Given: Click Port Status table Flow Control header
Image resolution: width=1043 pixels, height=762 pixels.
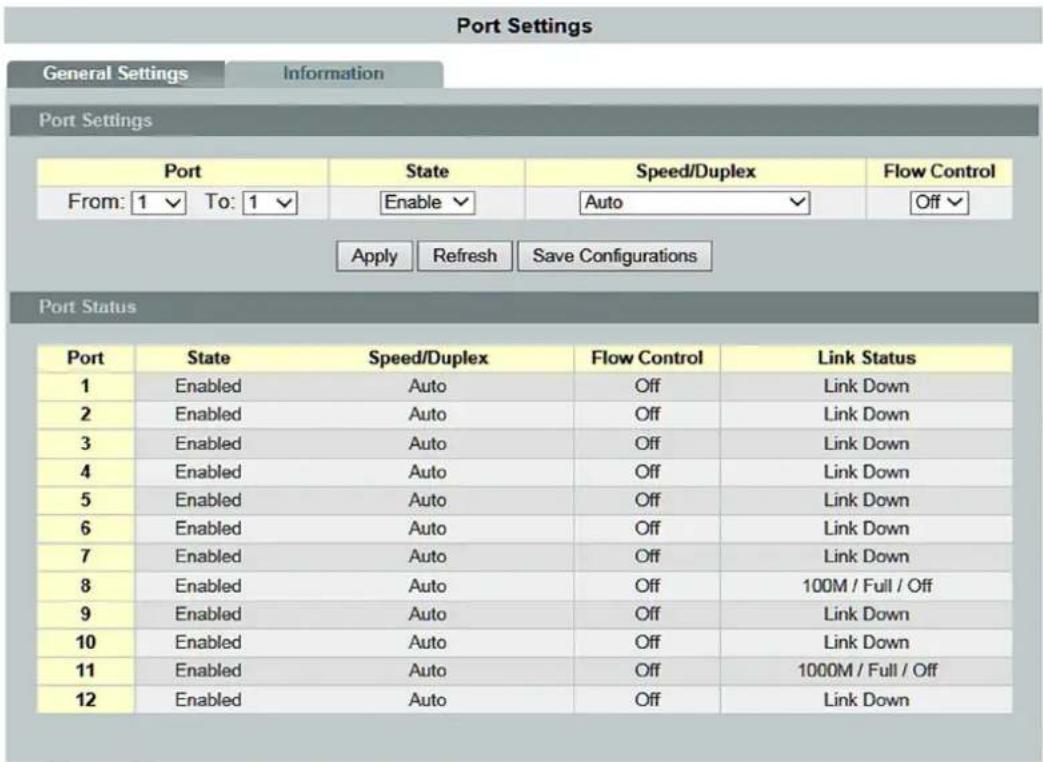Looking at the screenshot, I should [x=647, y=358].
